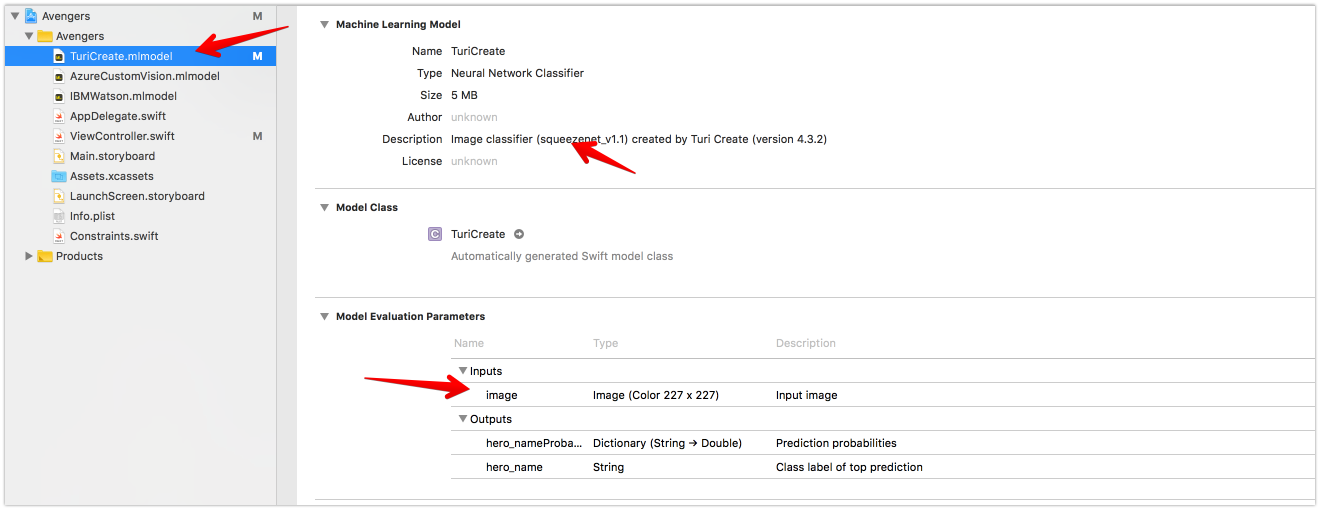Image resolution: width=1320 pixels, height=510 pixels.
Task: Click the ViewController.swift file icon
Action: [59, 136]
